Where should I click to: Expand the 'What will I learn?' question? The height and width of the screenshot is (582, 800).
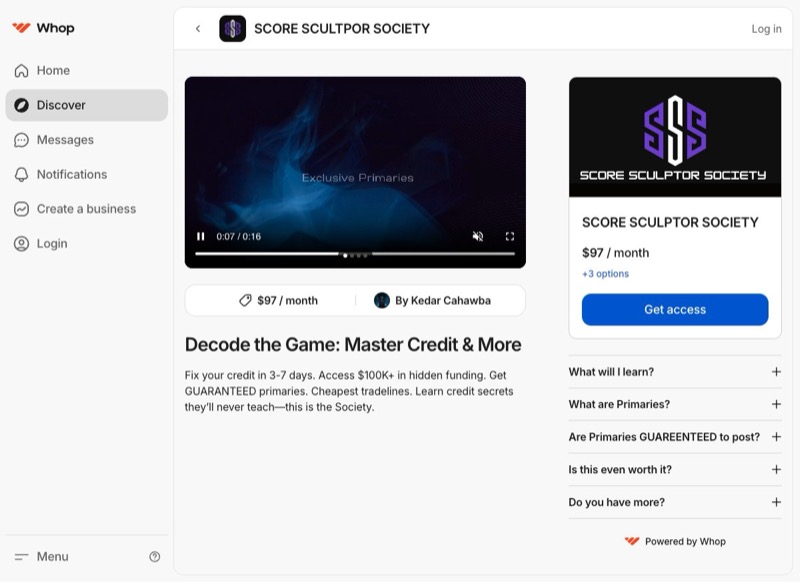pos(674,371)
